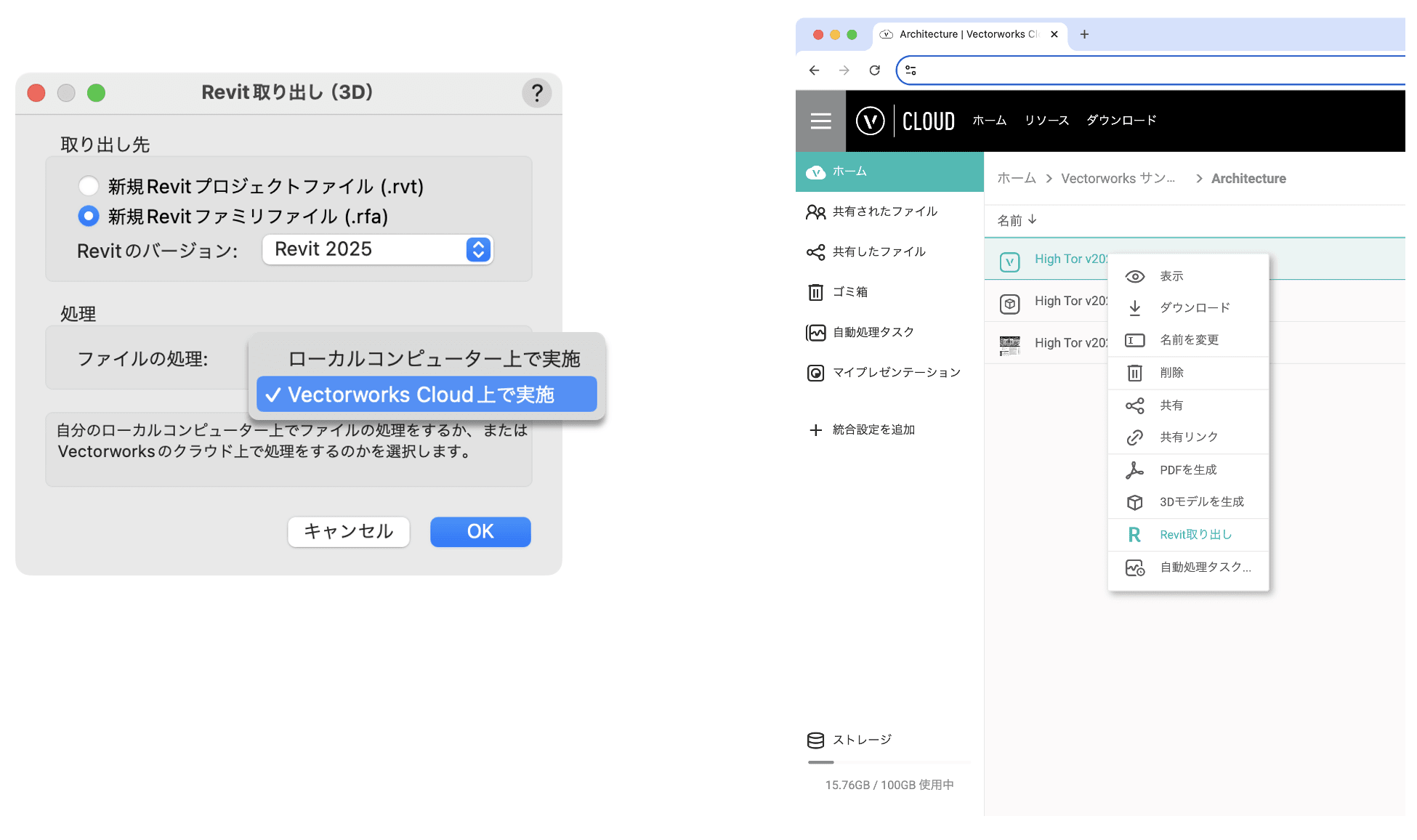Open 共有したファイル in sidebar
Image resolution: width=1417 pixels, height=840 pixels.
pyautogui.click(x=889, y=252)
